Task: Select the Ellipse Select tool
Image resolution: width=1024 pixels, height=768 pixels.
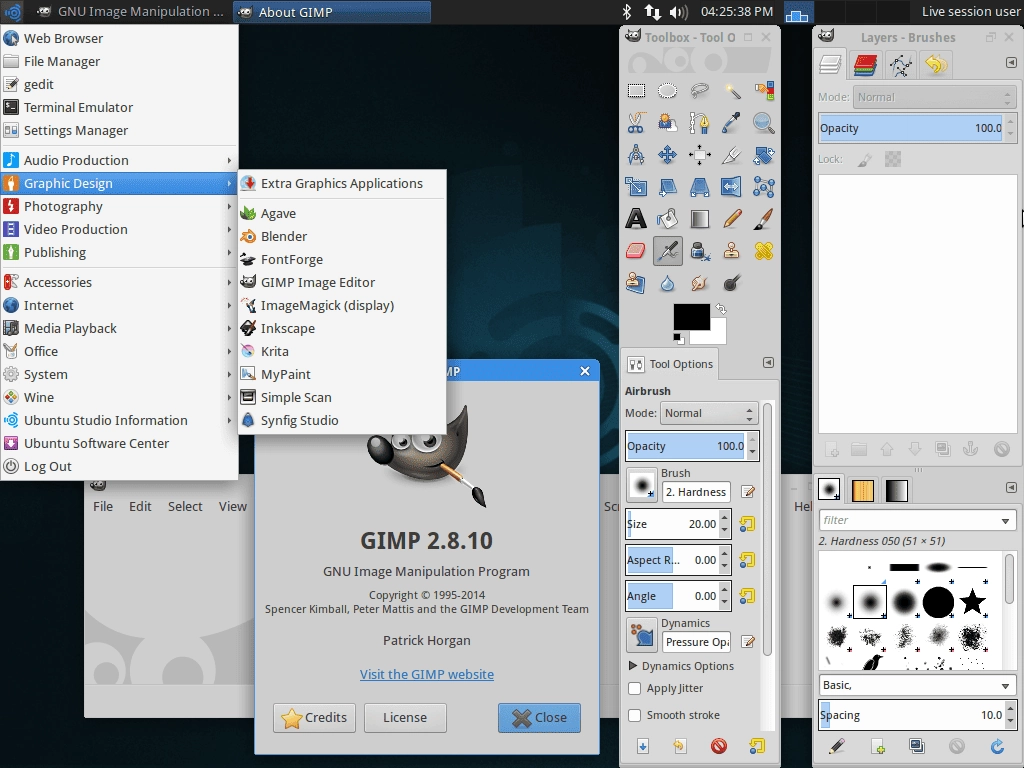Action: coord(667,91)
